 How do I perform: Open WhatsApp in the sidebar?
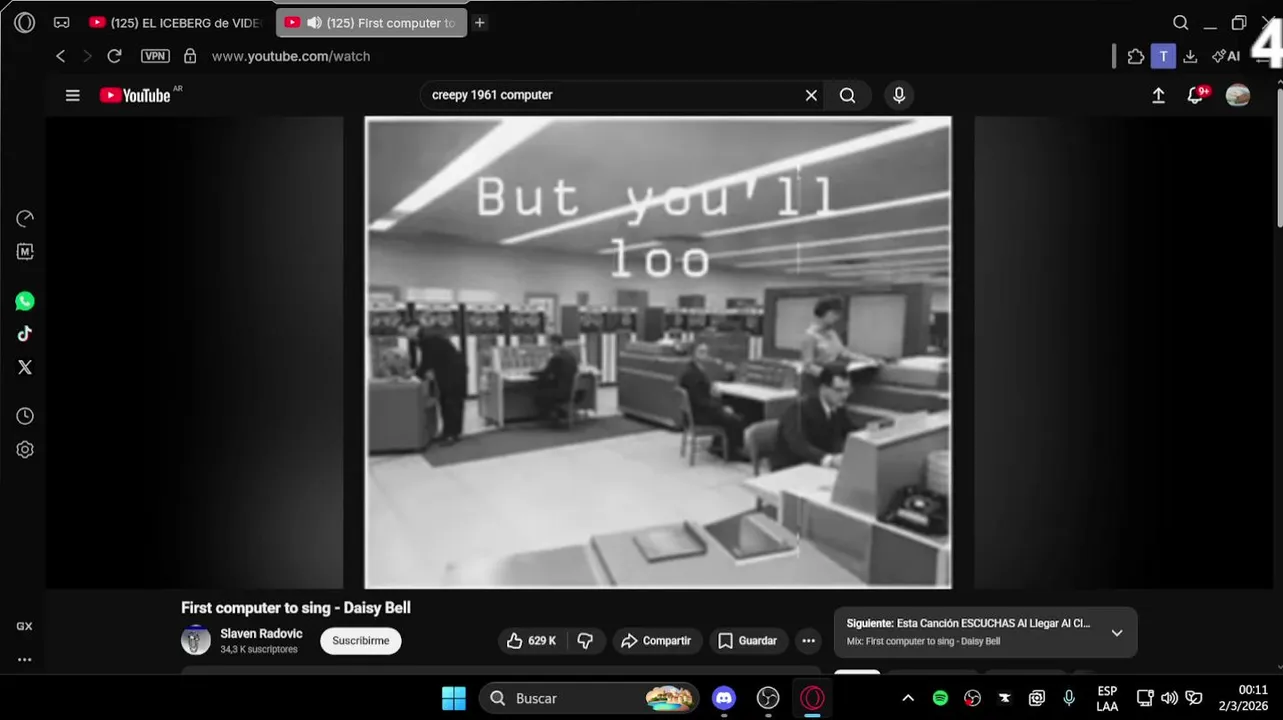pos(25,301)
